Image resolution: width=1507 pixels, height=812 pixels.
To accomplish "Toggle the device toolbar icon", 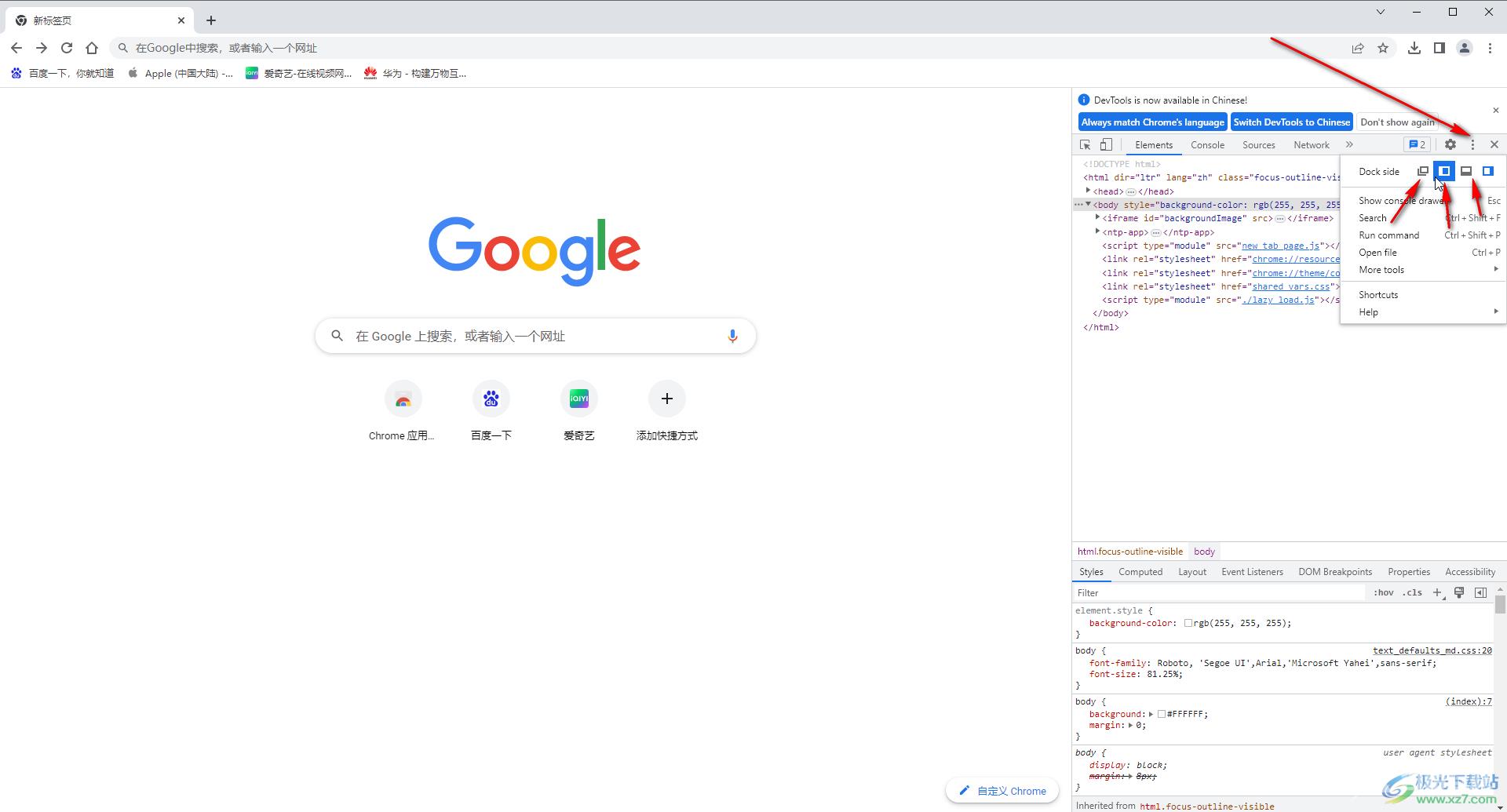I will pos(1106,145).
